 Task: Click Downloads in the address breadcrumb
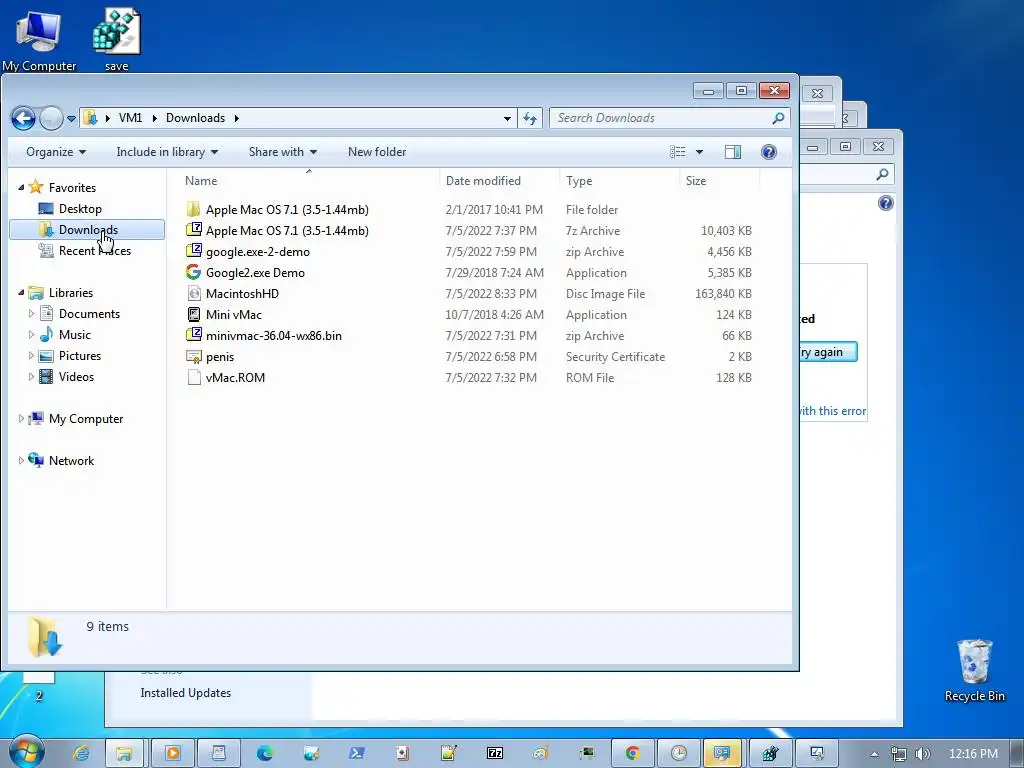[195, 118]
